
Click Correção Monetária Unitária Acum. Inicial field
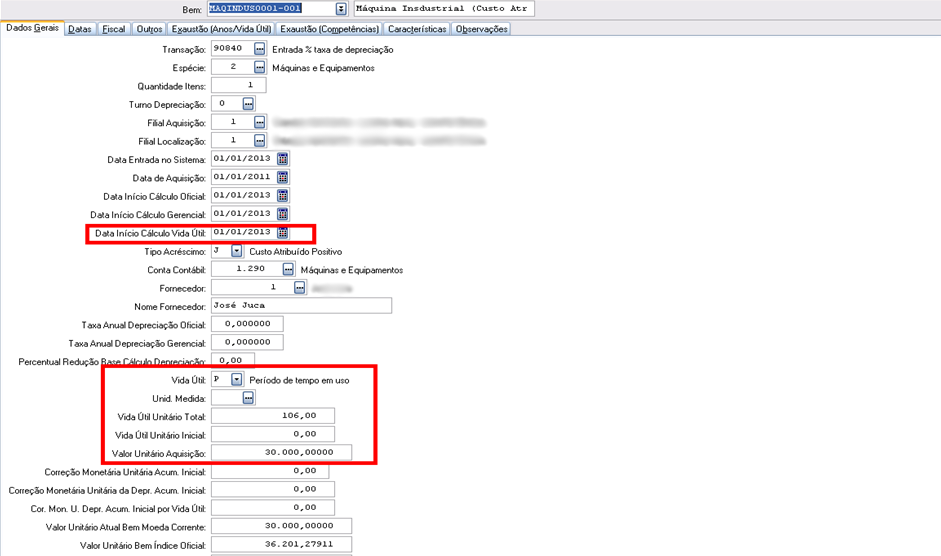click(270, 471)
